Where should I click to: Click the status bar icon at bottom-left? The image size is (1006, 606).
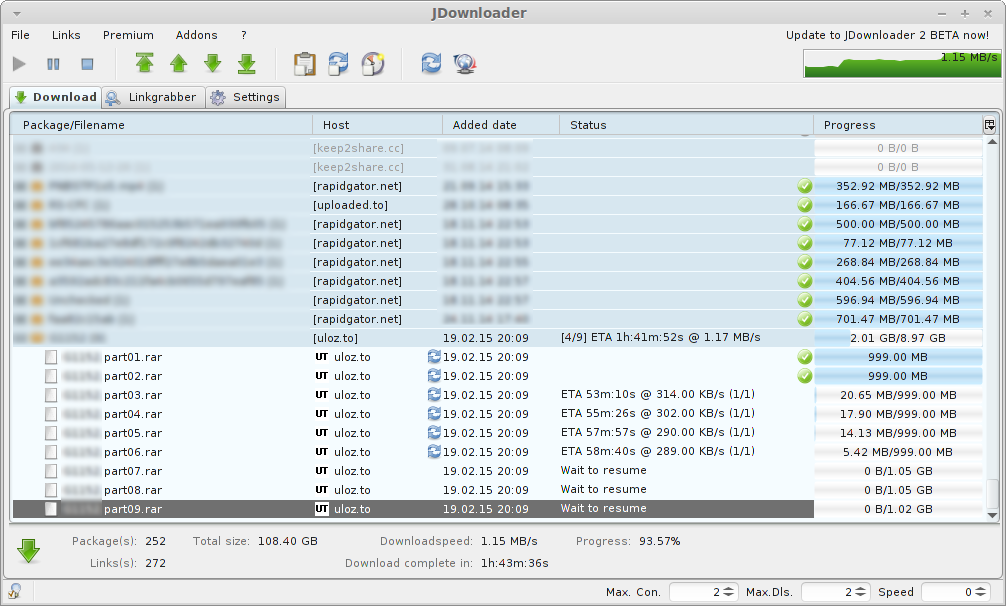click(14, 591)
